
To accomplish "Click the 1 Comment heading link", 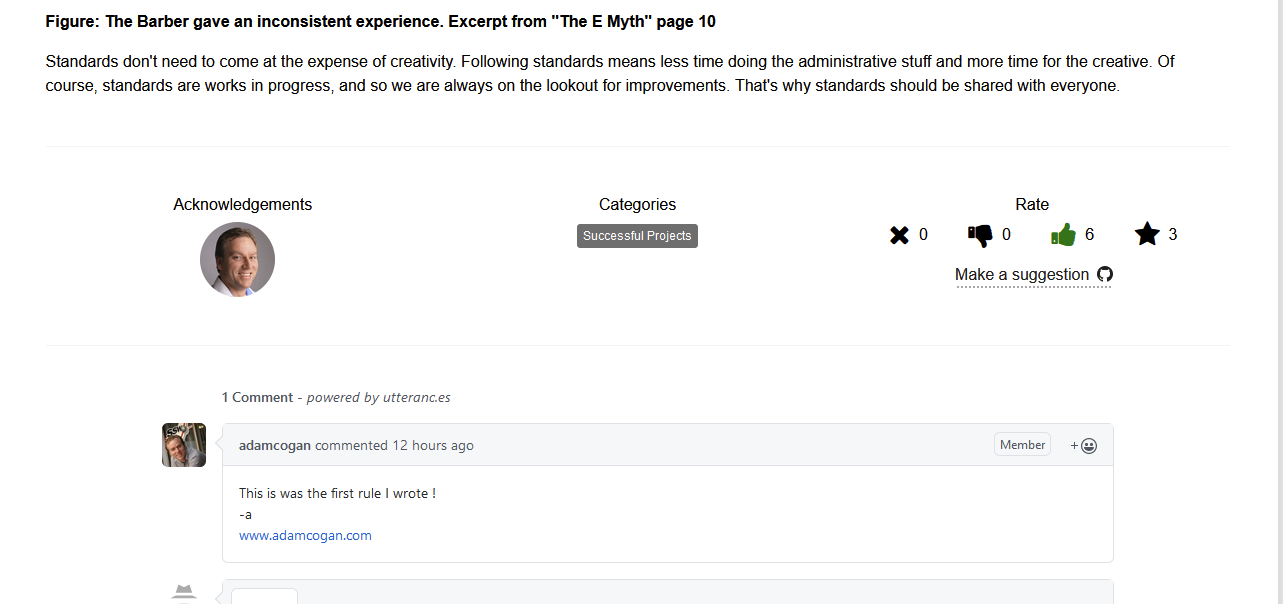I will coord(258,397).
